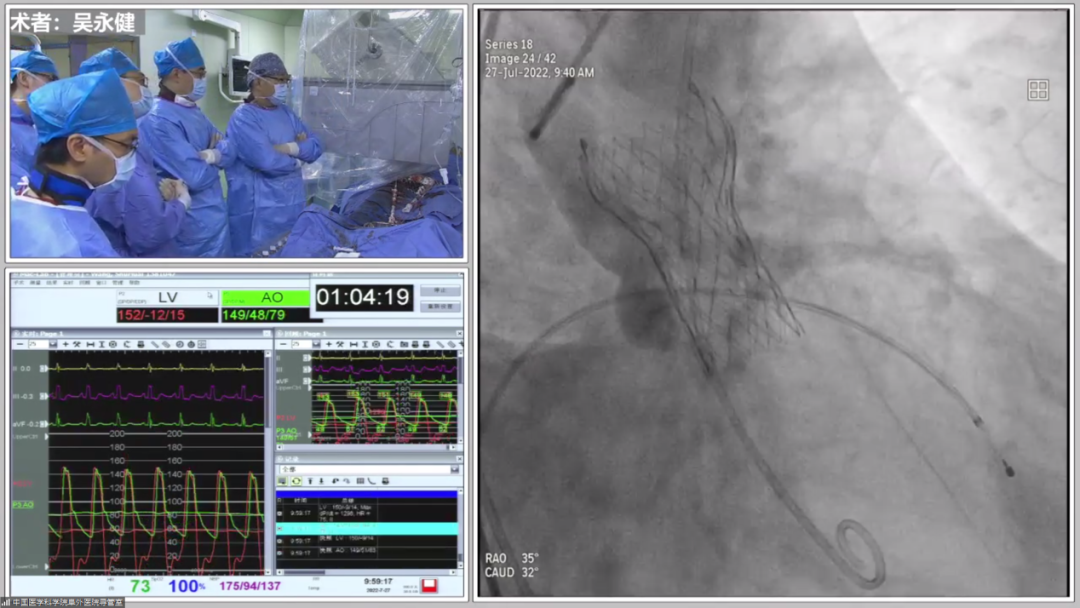Click the plus icon in the left waveform toolbar
Image resolution: width=1080 pixels, height=608 pixels.
[65, 344]
